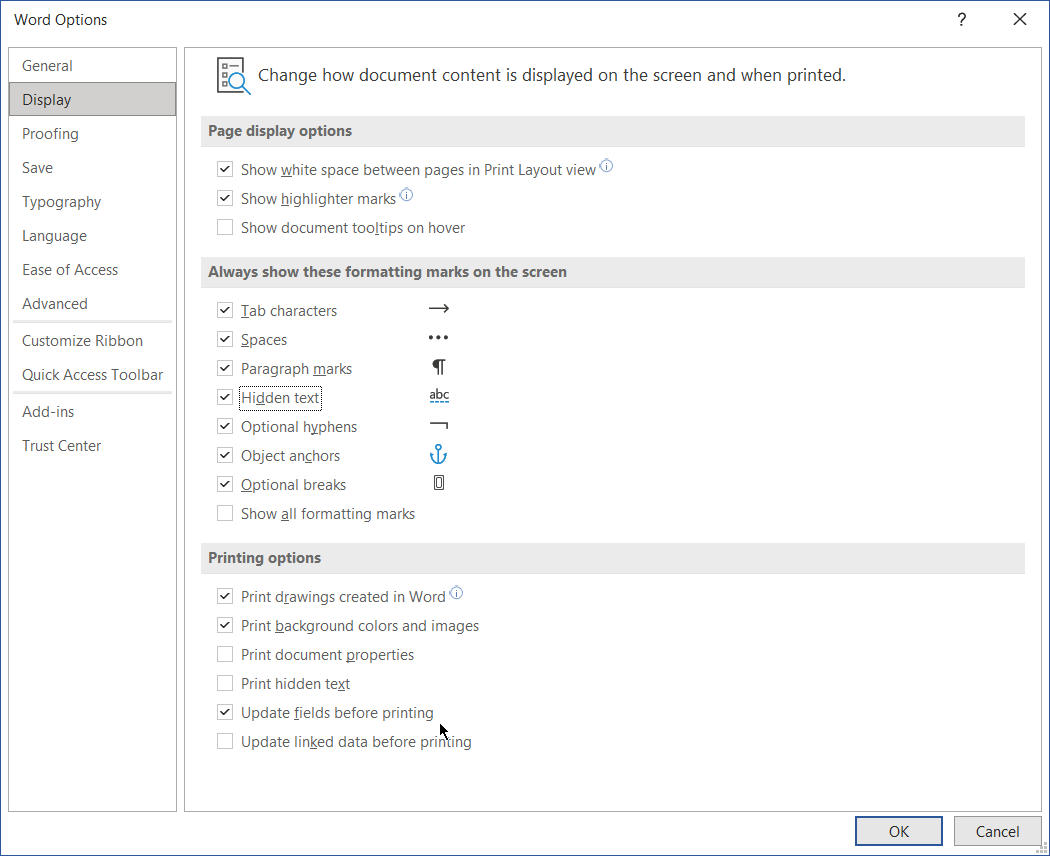Enable Print hidden text option
This screenshot has height=856, width=1050.
[x=225, y=684]
